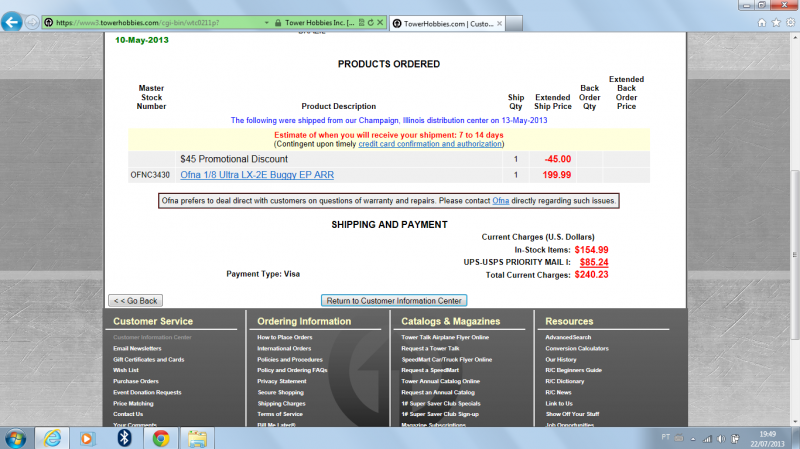The width and height of the screenshot is (800, 449).
Task: Stop loading with the X icon in address bar
Action: pyautogui.click(x=380, y=22)
